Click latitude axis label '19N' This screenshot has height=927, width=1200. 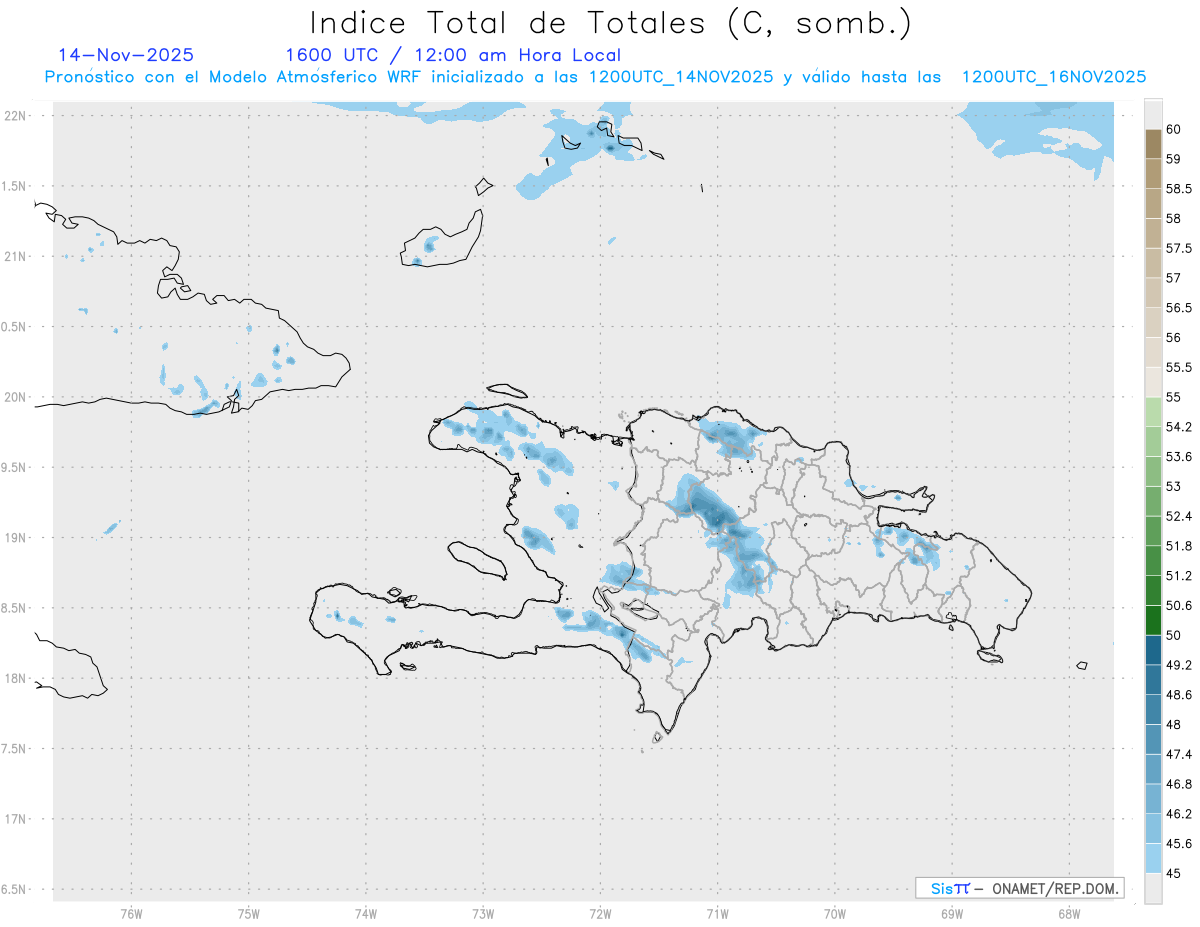(16, 537)
